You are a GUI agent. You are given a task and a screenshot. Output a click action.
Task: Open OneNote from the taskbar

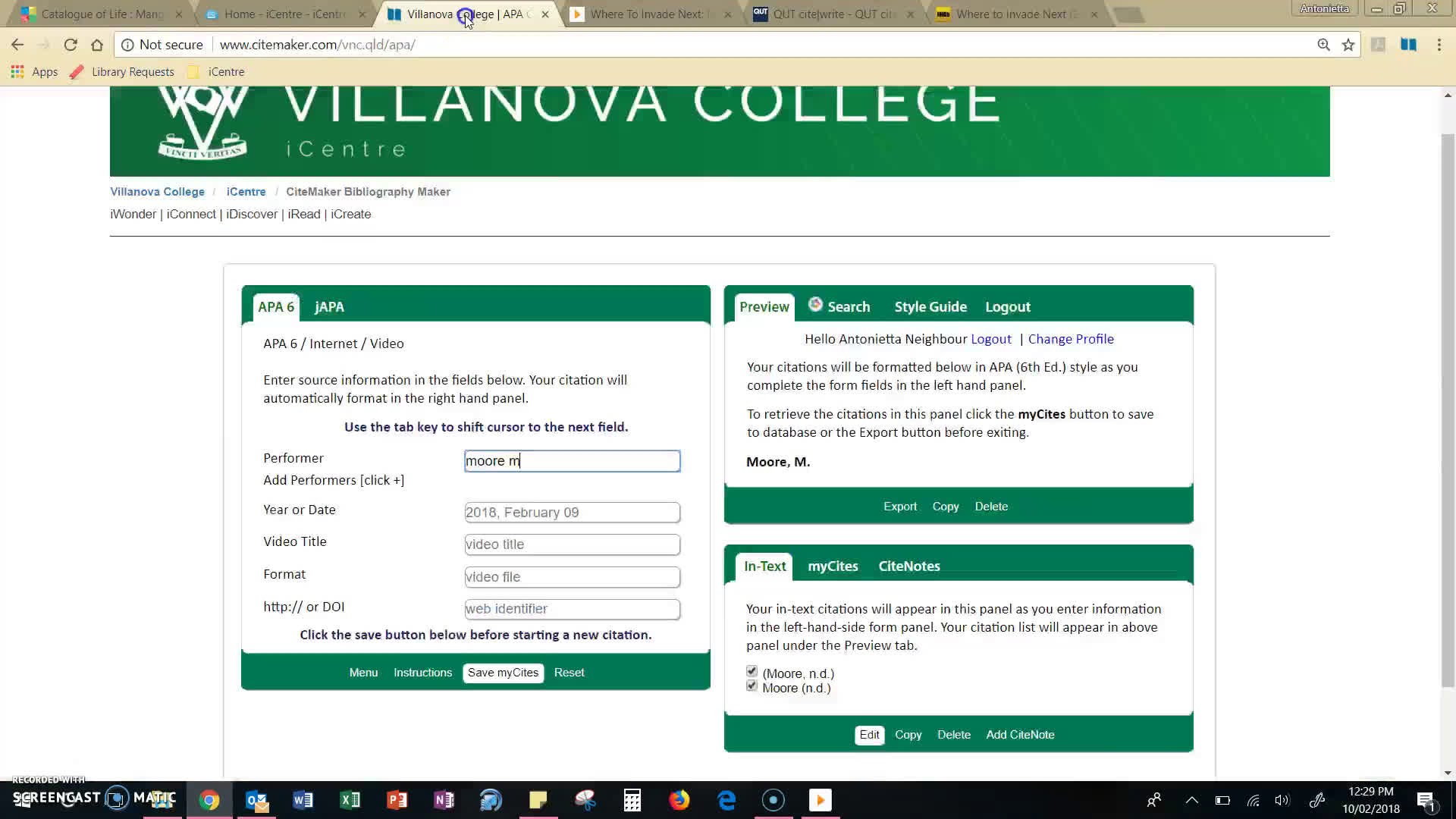tap(444, 800)
